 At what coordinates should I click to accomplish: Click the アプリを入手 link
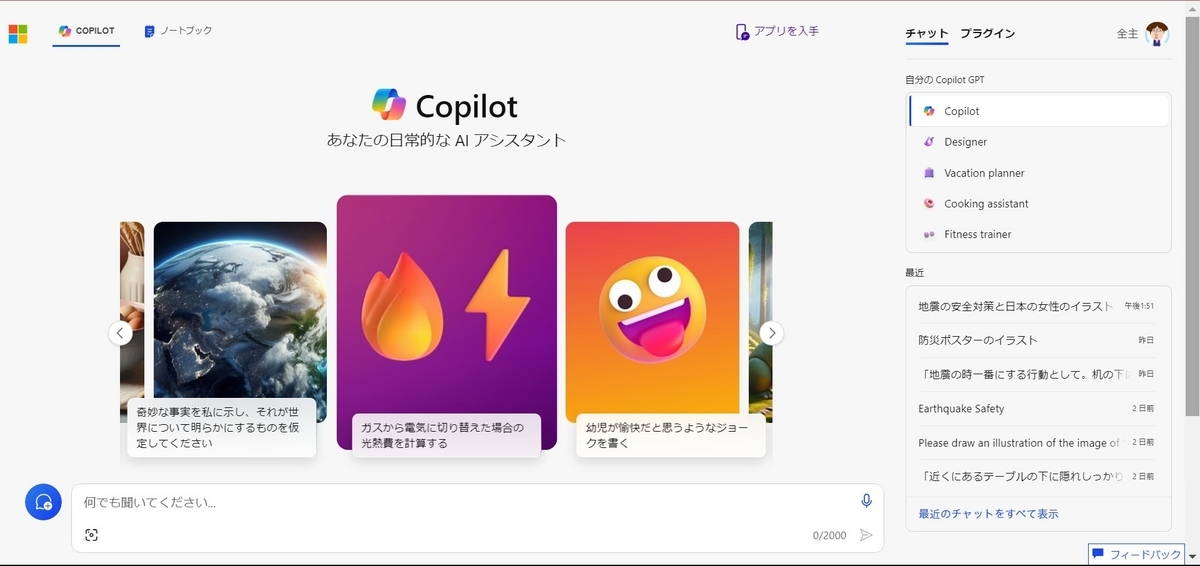click(777, 31)
